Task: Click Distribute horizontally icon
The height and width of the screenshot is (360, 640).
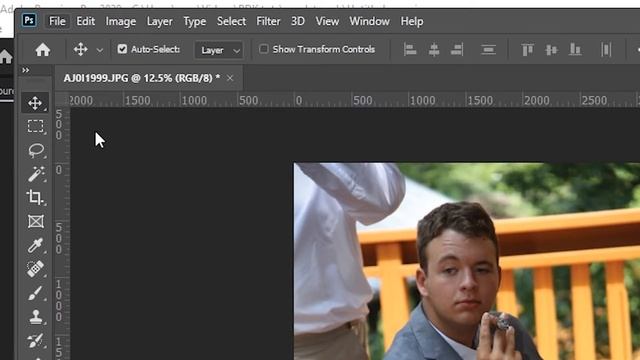Action: coord(606,49)
